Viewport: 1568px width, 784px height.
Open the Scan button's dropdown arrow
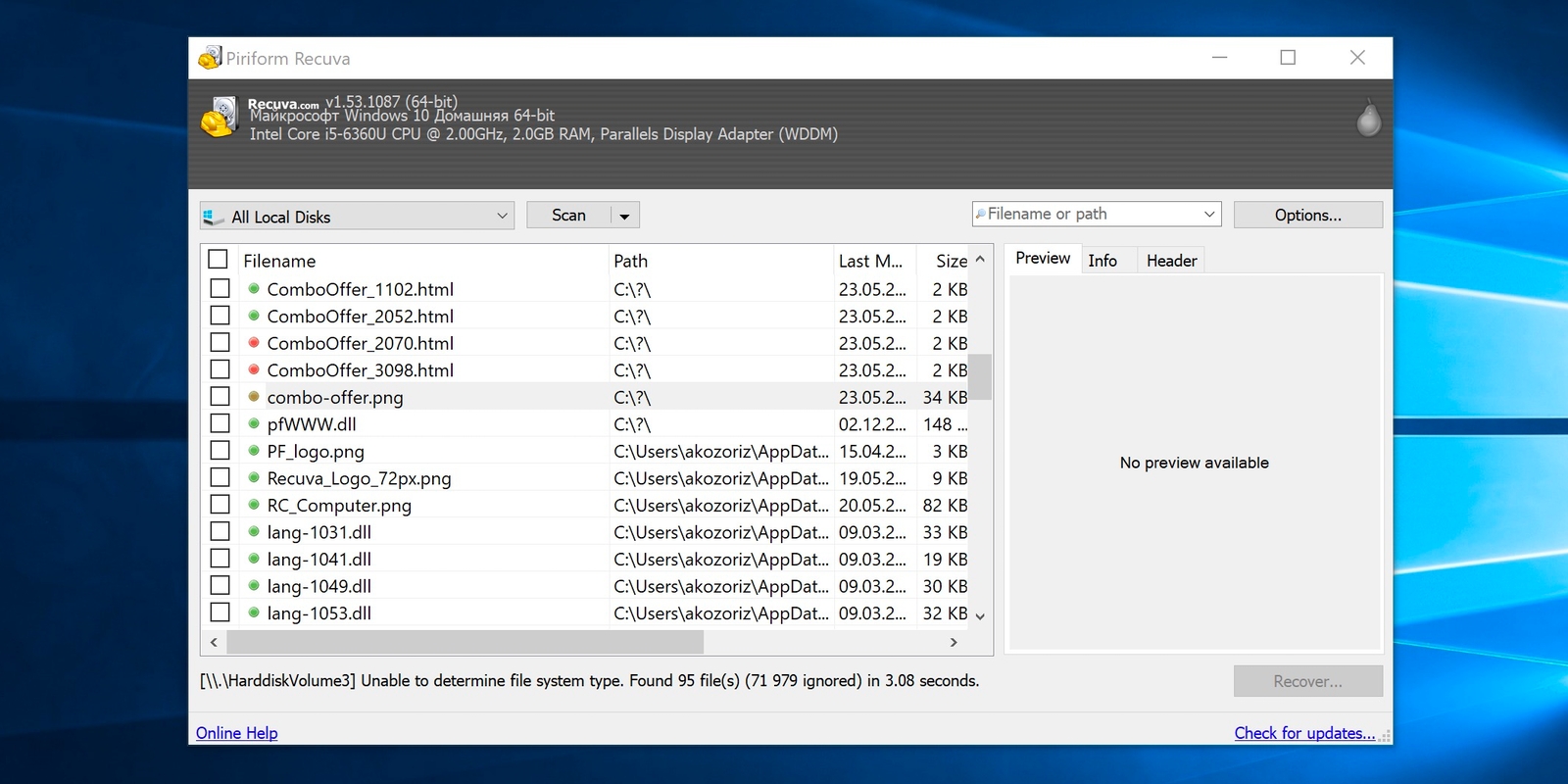pyautogui.click(x=625, y=216)
